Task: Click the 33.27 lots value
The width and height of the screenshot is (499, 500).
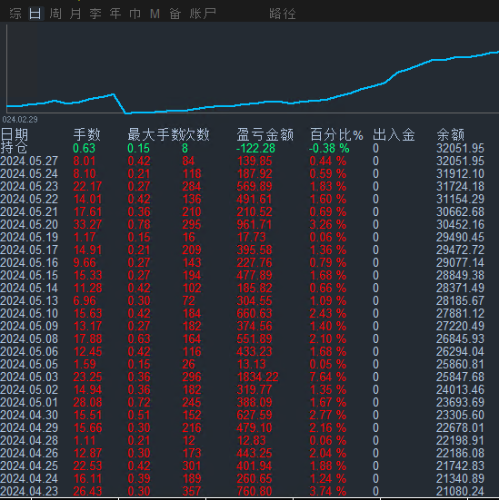Action: pos(87,225)
